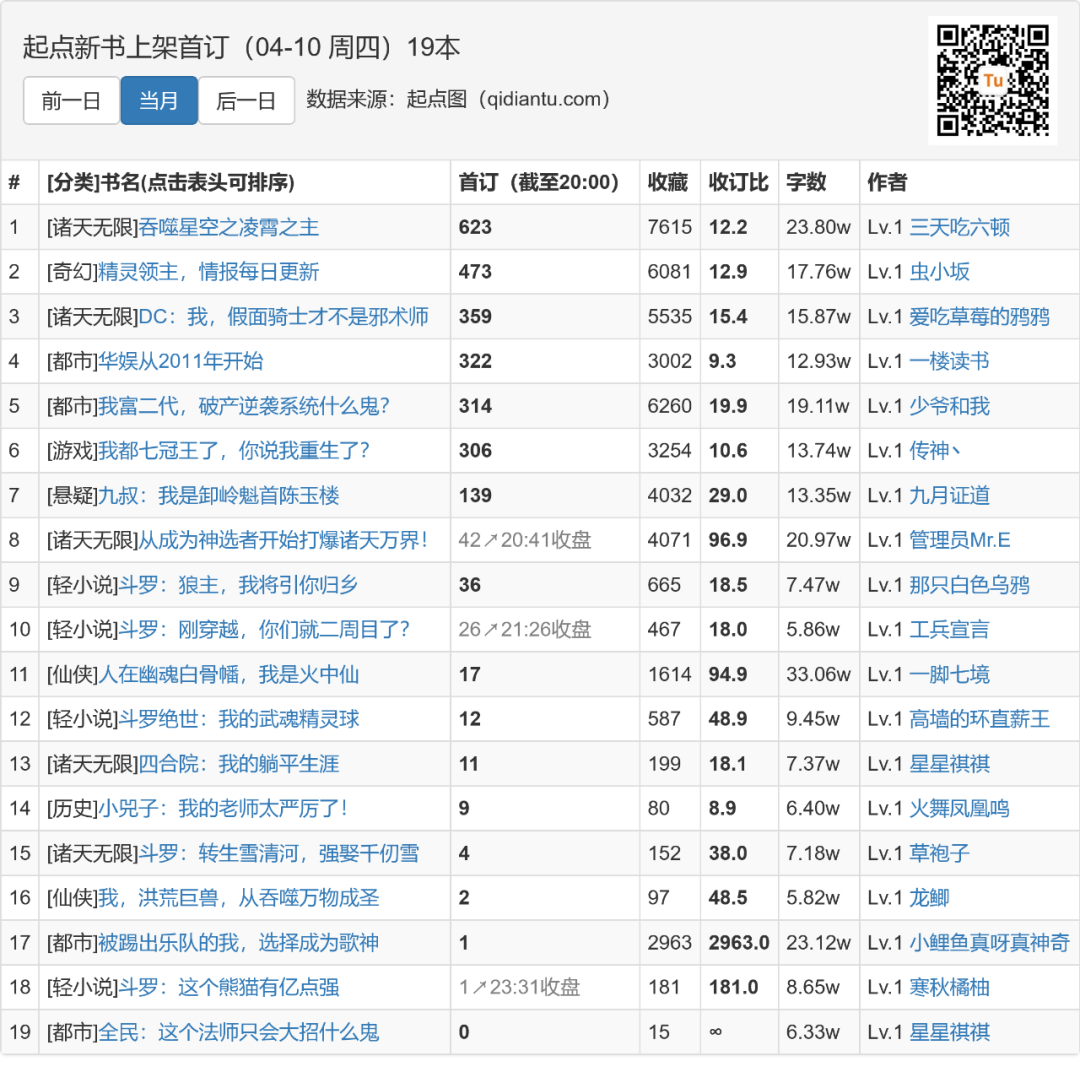Click the 前一日 button
Viewport: 1080px width, 1083px height.
71,101
